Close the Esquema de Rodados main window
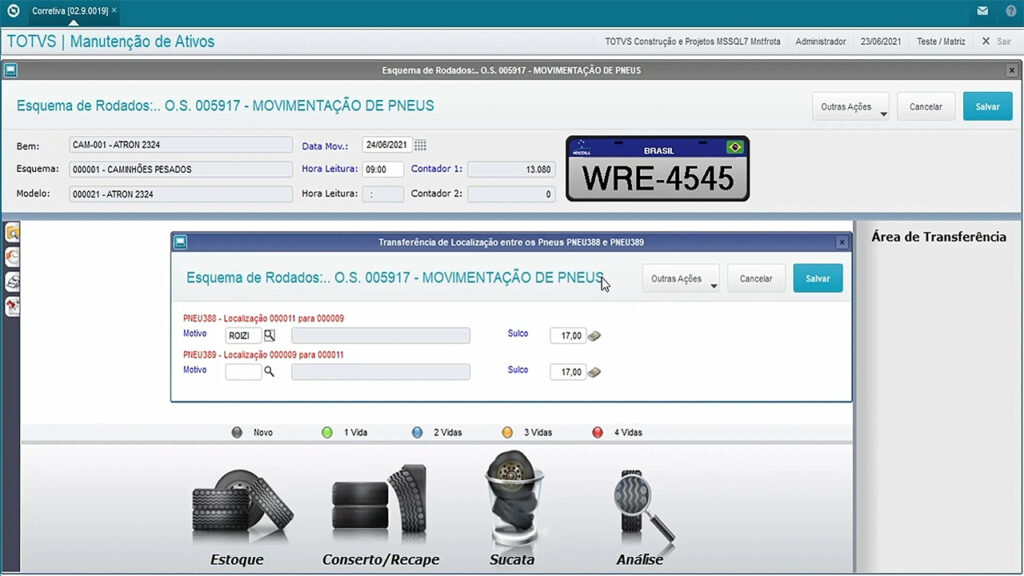 [1012, 70]
